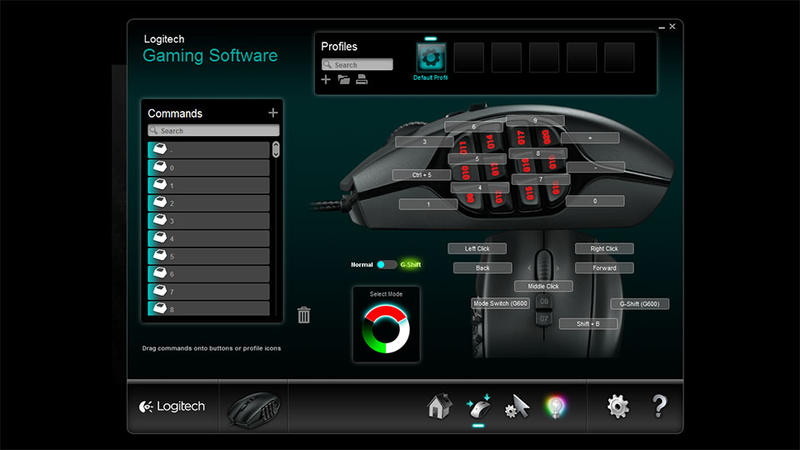Click the '7' assignment label on the mouse

(540, 179)
